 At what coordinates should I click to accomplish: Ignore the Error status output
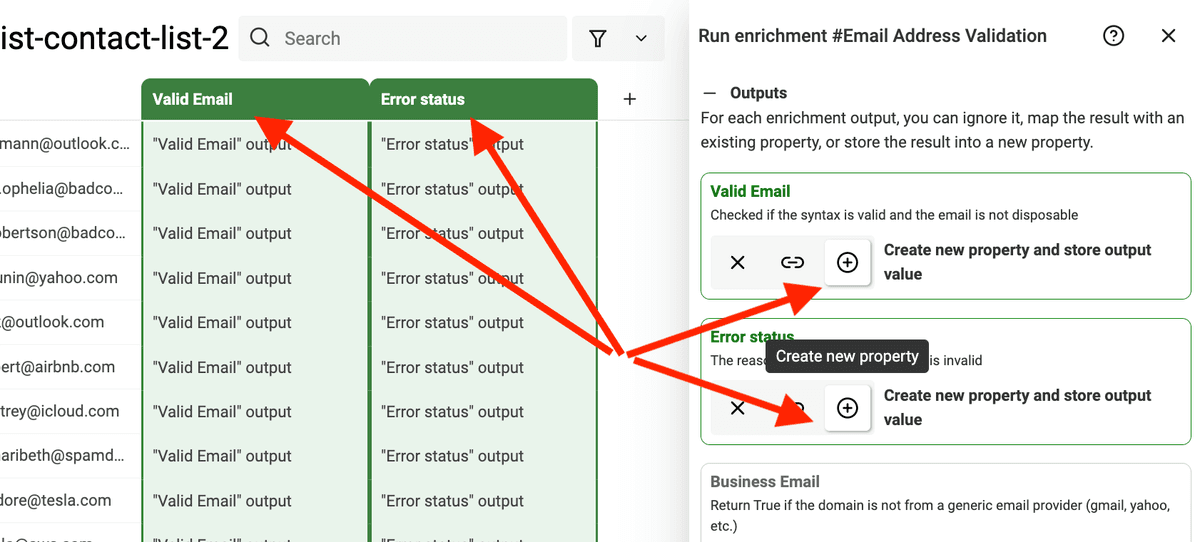(737, 408)
